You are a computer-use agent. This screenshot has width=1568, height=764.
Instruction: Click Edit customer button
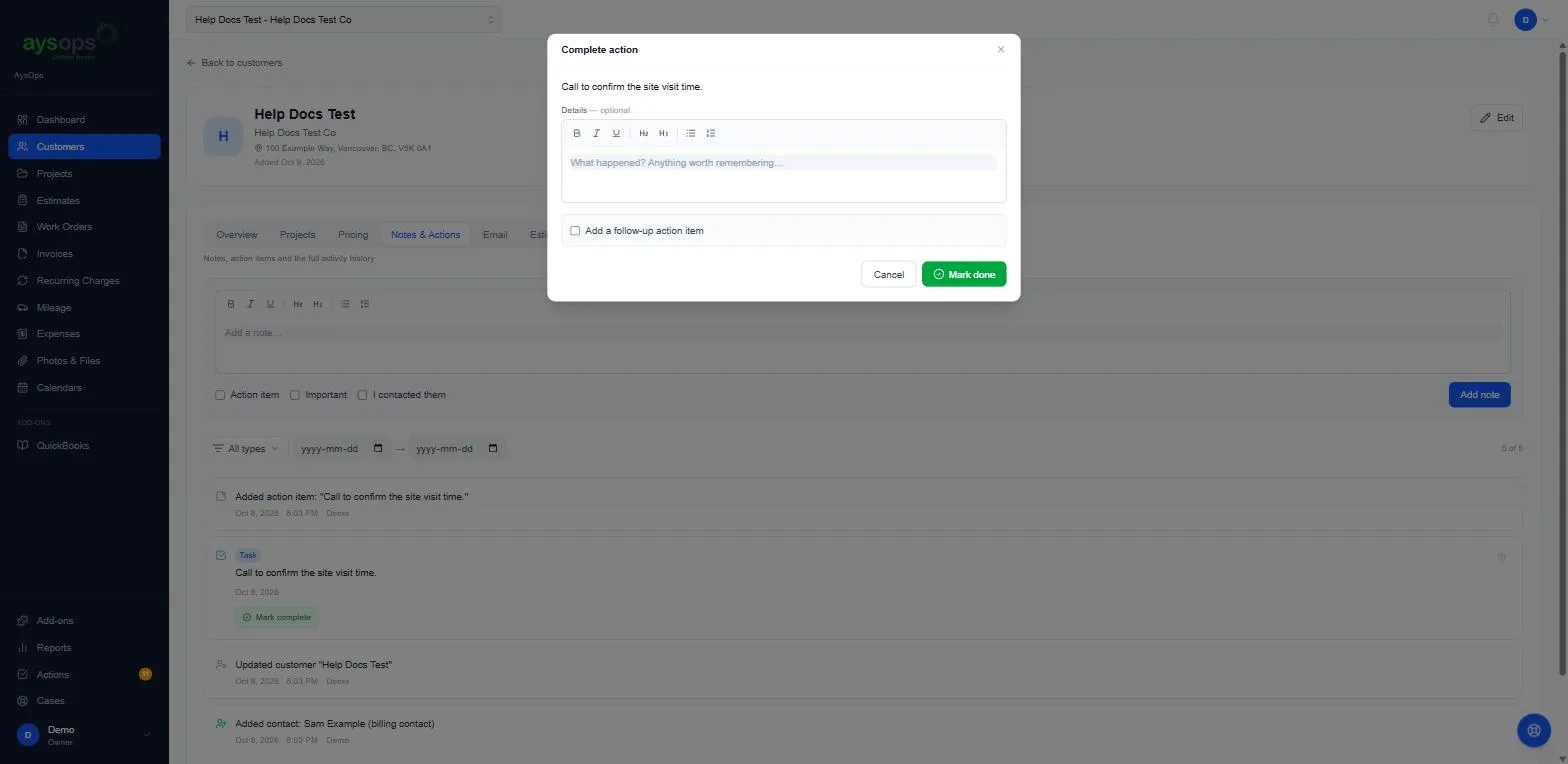click(1497, 118)
